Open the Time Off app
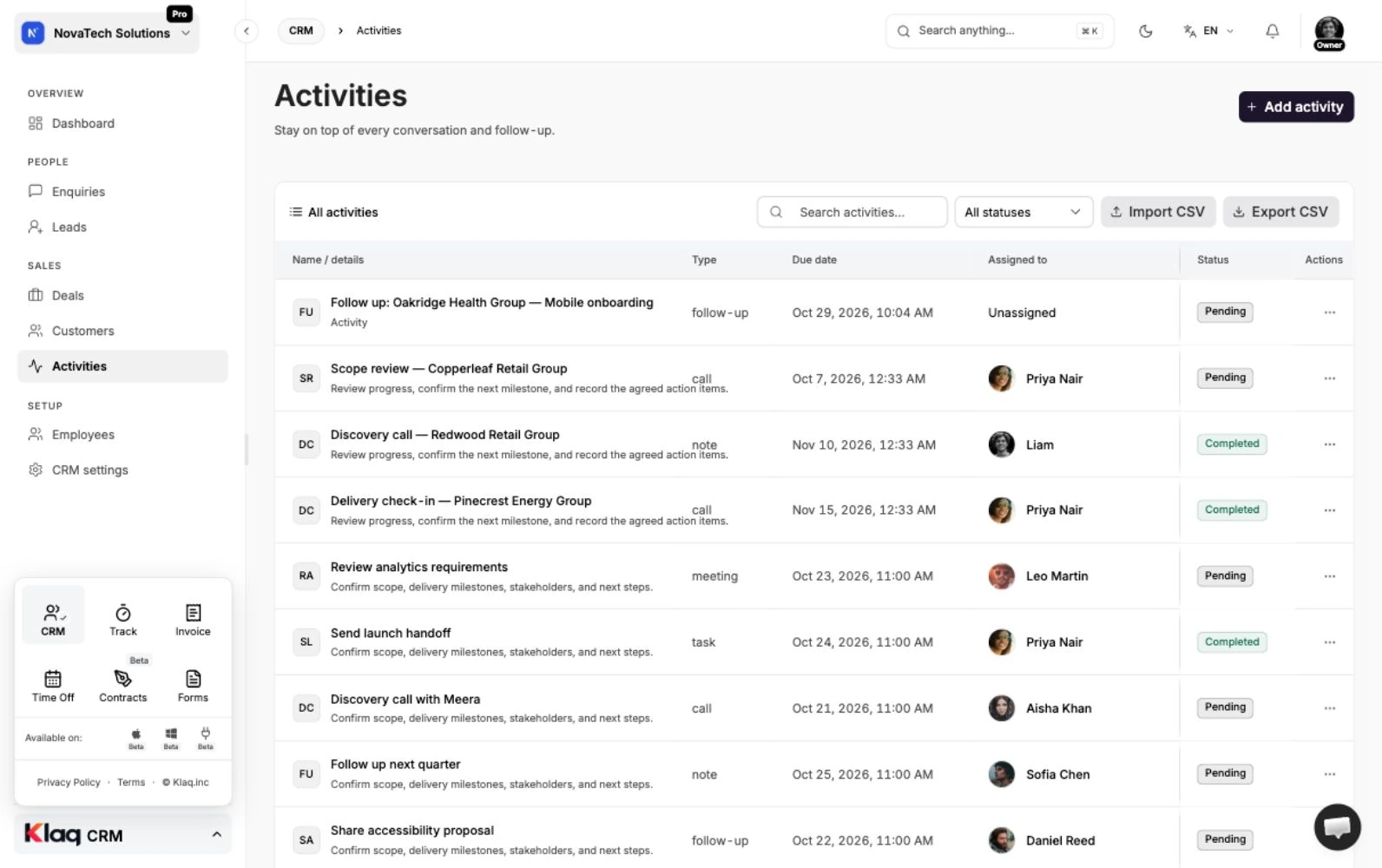The width and height of the screenshot is (1382, 868). [x=53, y=686]
